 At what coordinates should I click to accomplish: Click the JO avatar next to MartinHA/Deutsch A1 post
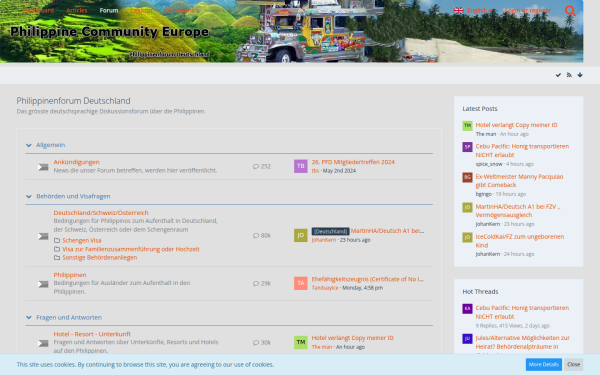[x=467, y=207]
